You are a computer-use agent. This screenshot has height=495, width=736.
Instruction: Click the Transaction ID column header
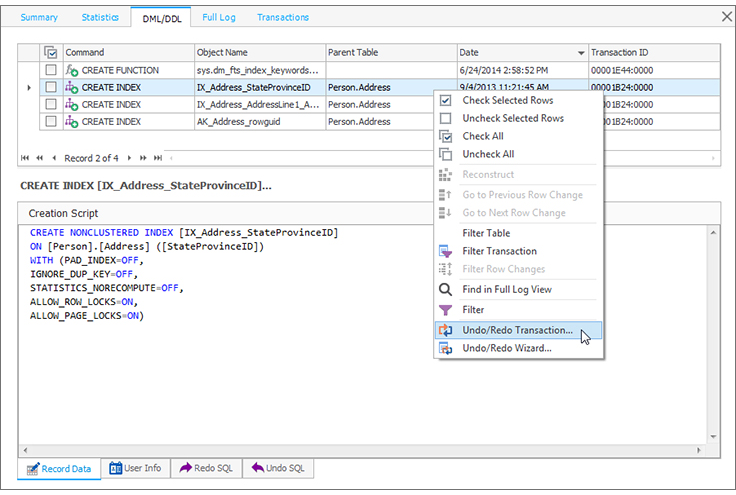[x=654, y=53]
